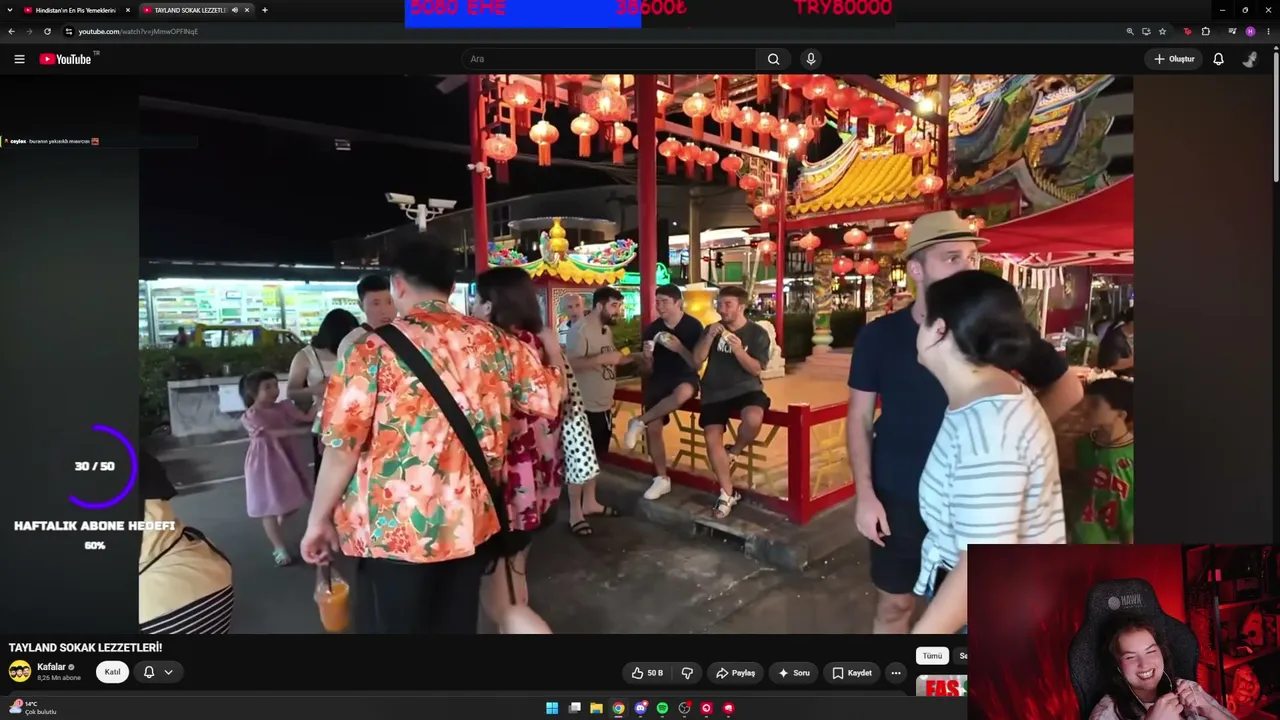Save video with 'Kaydet' button
This screenshot has height=720, width=1280.
tap(852, 673)
